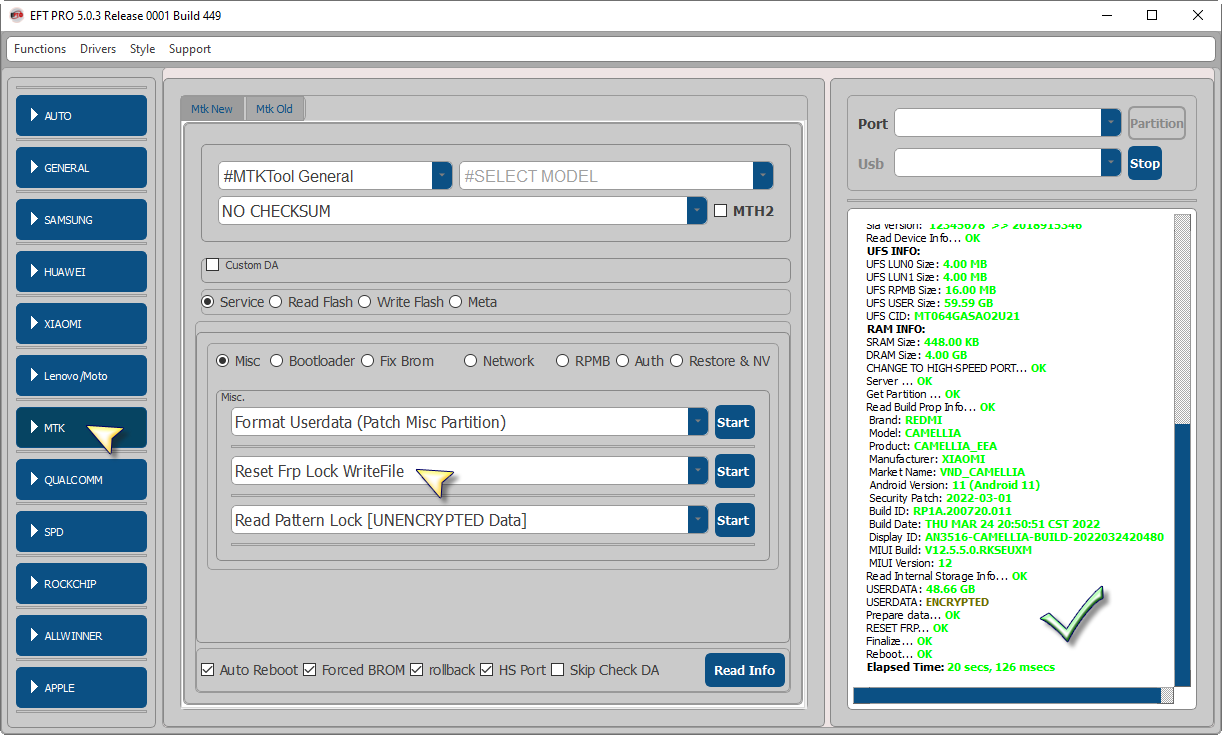
Task: Select the Meta radio button
Action: pos(456,302)
